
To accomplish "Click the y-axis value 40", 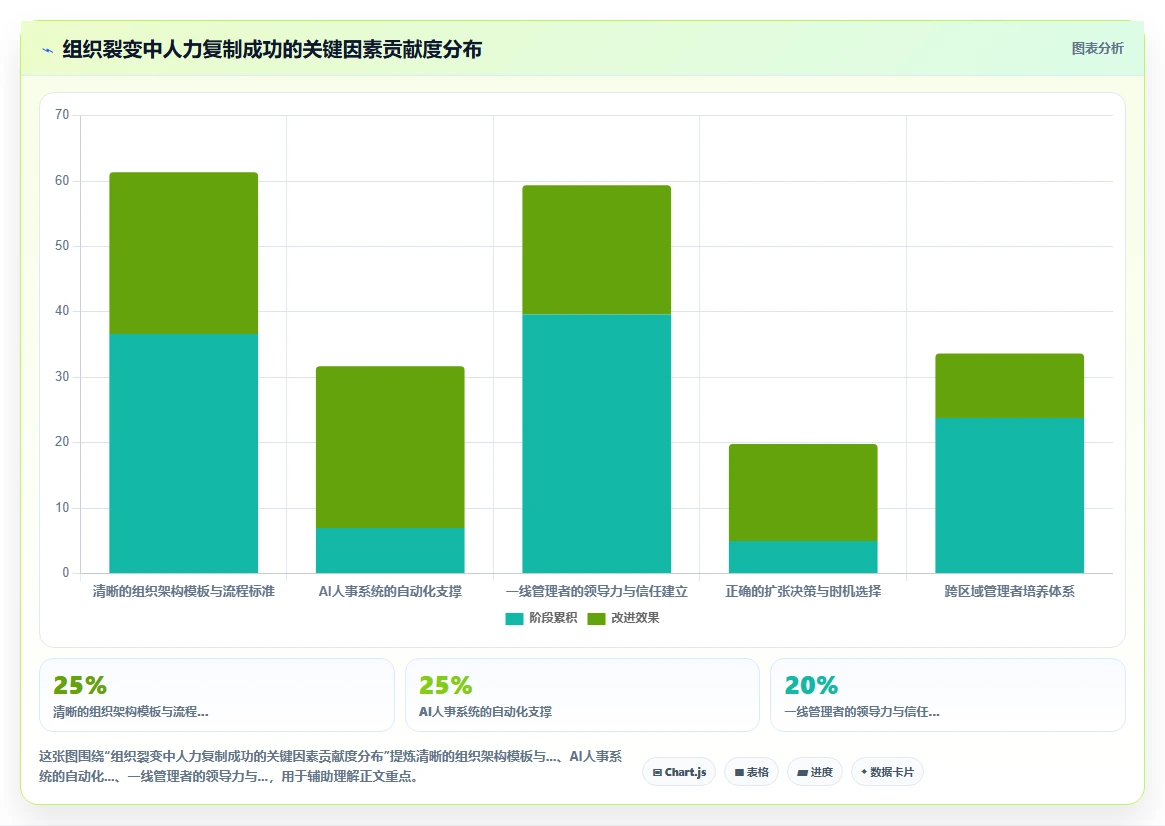I will tap(62, 310).
